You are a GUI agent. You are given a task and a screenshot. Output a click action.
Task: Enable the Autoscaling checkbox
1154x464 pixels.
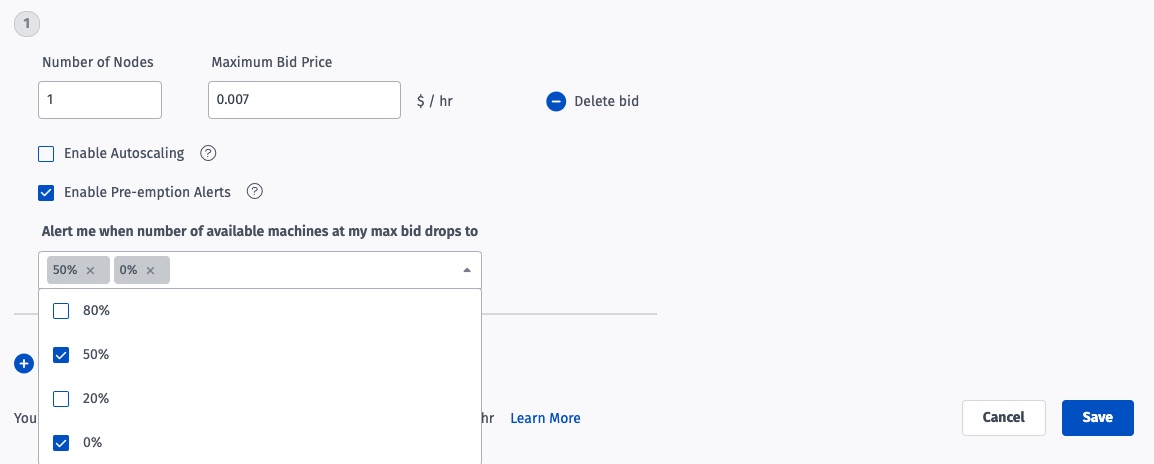[x=46, y=154]
